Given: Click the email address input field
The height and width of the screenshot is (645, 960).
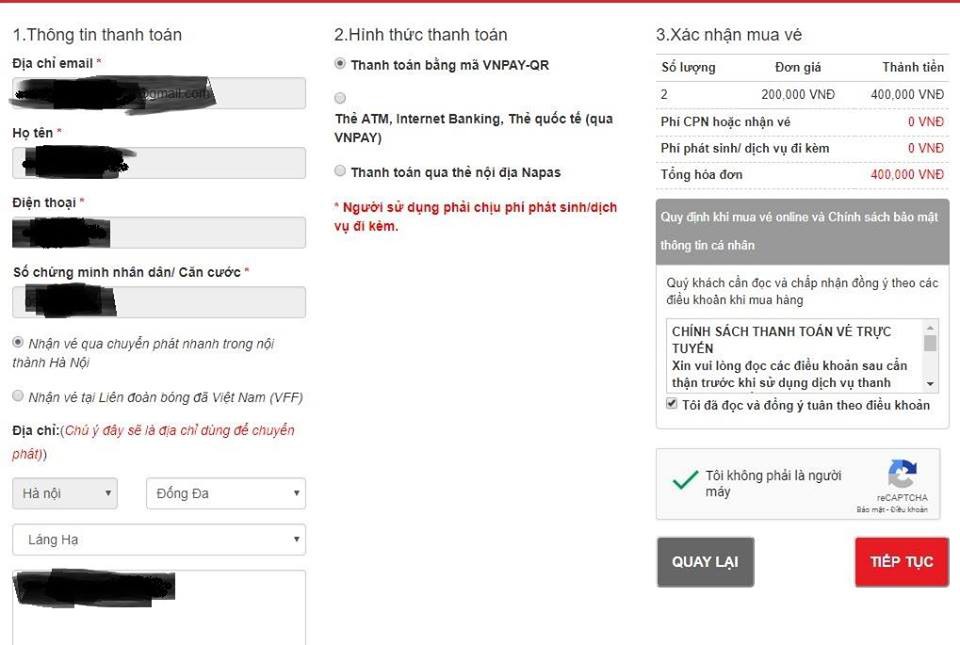Looking at the screenshot, I should coord(158,93).
